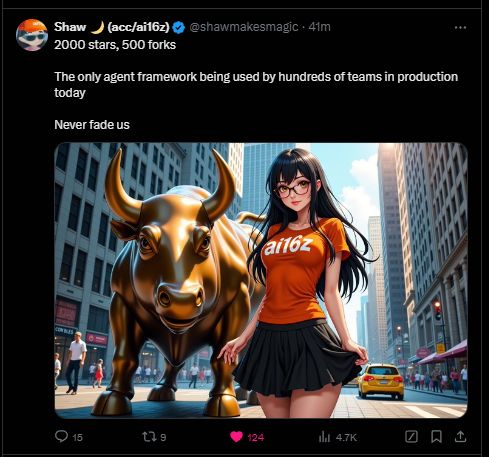Click the like count 124
Image resolution: width=489 pixels, height=457 pixels.
click(x=256, y=437)
